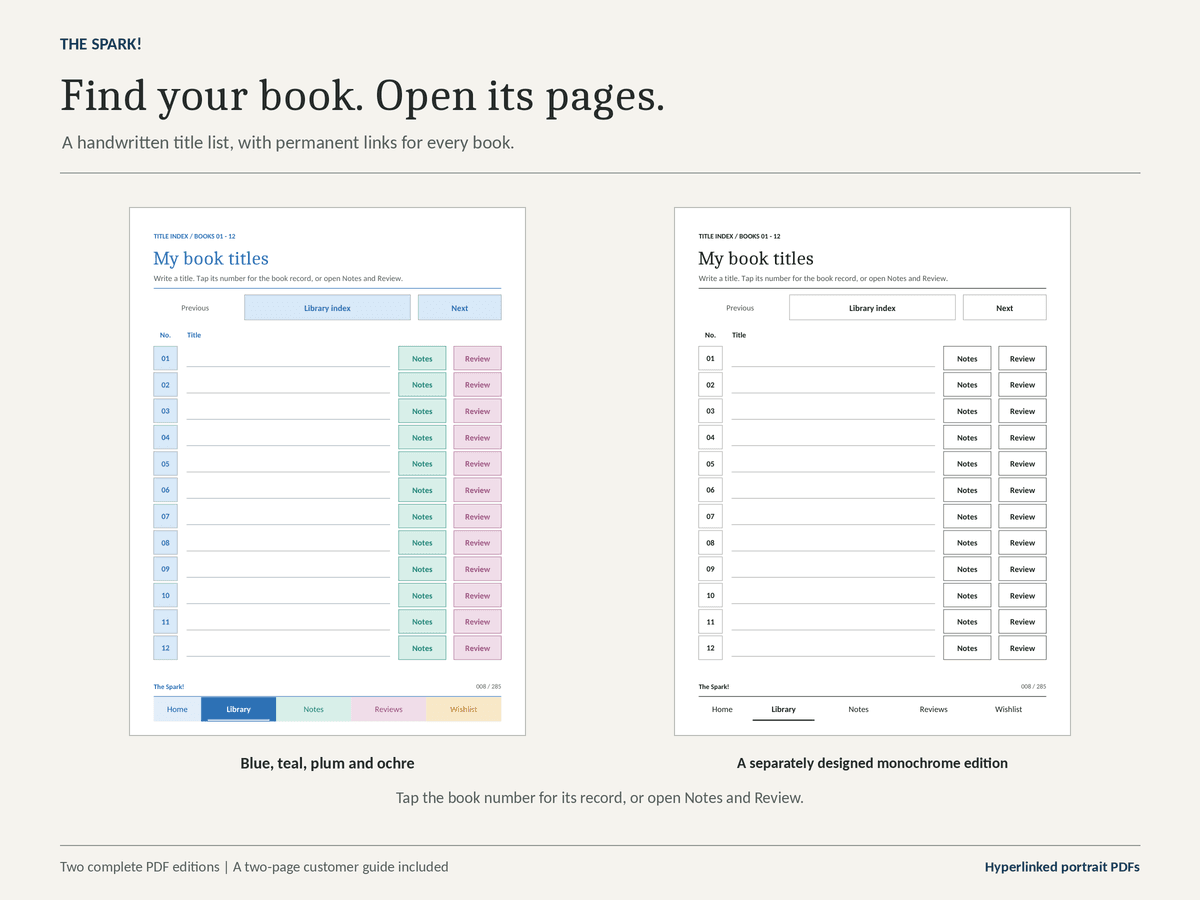Select Library tab in monochrome edition footer
Image resolution: width=1200 pixels, height=900 pixels.
tap(783, 709)
